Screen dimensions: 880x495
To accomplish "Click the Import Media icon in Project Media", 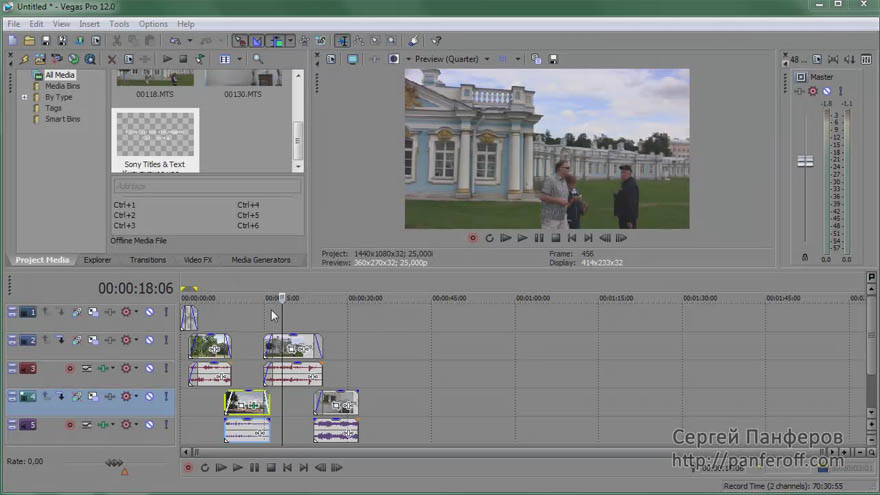I will coord(40,59).
